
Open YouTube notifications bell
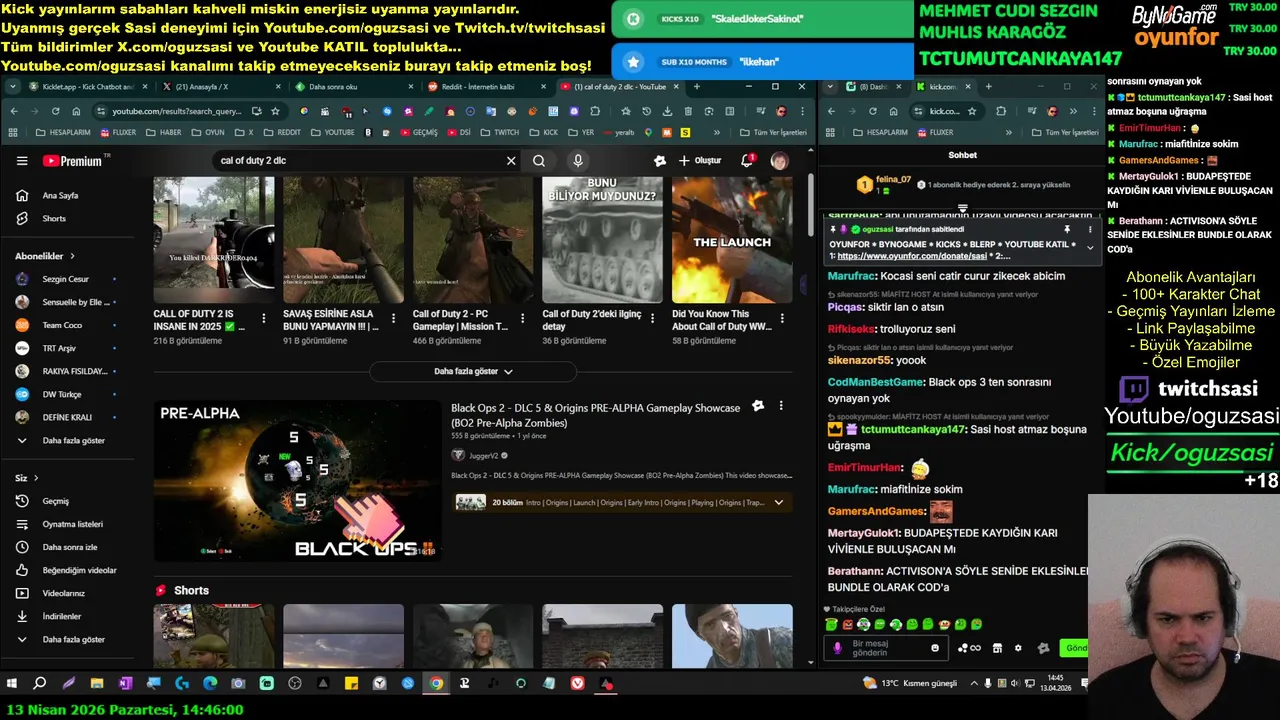[747, 160]
